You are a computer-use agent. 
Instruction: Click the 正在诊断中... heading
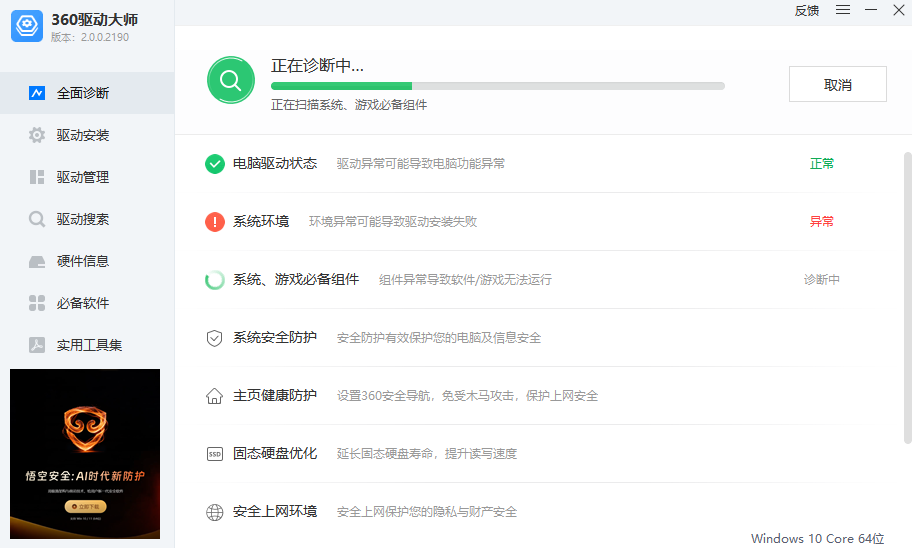(x=318, y=66)
